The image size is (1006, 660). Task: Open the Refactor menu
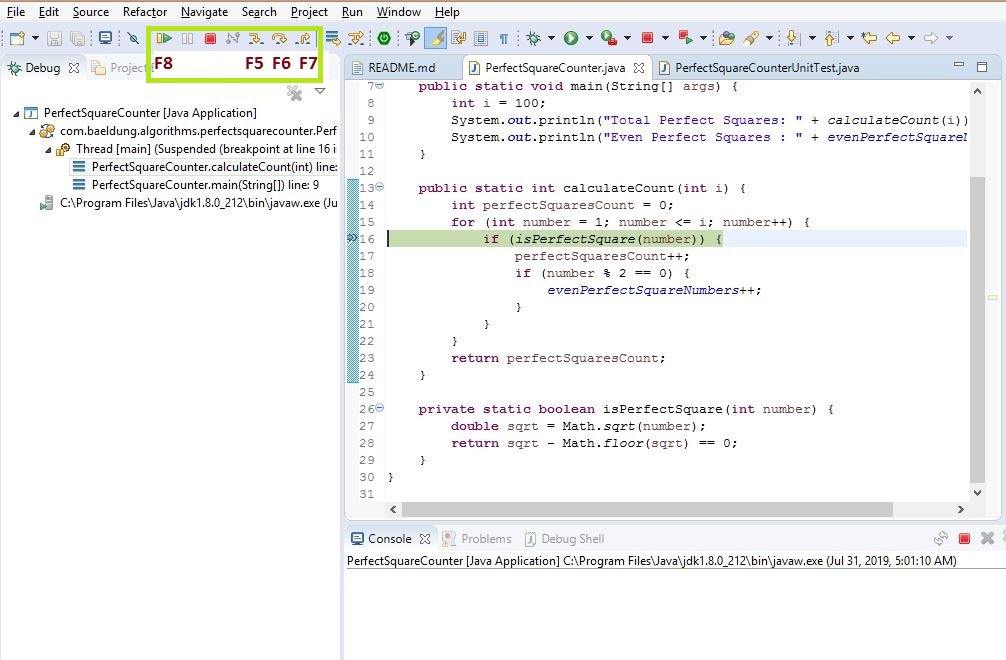pyautogui.click(x=145, y=12)
